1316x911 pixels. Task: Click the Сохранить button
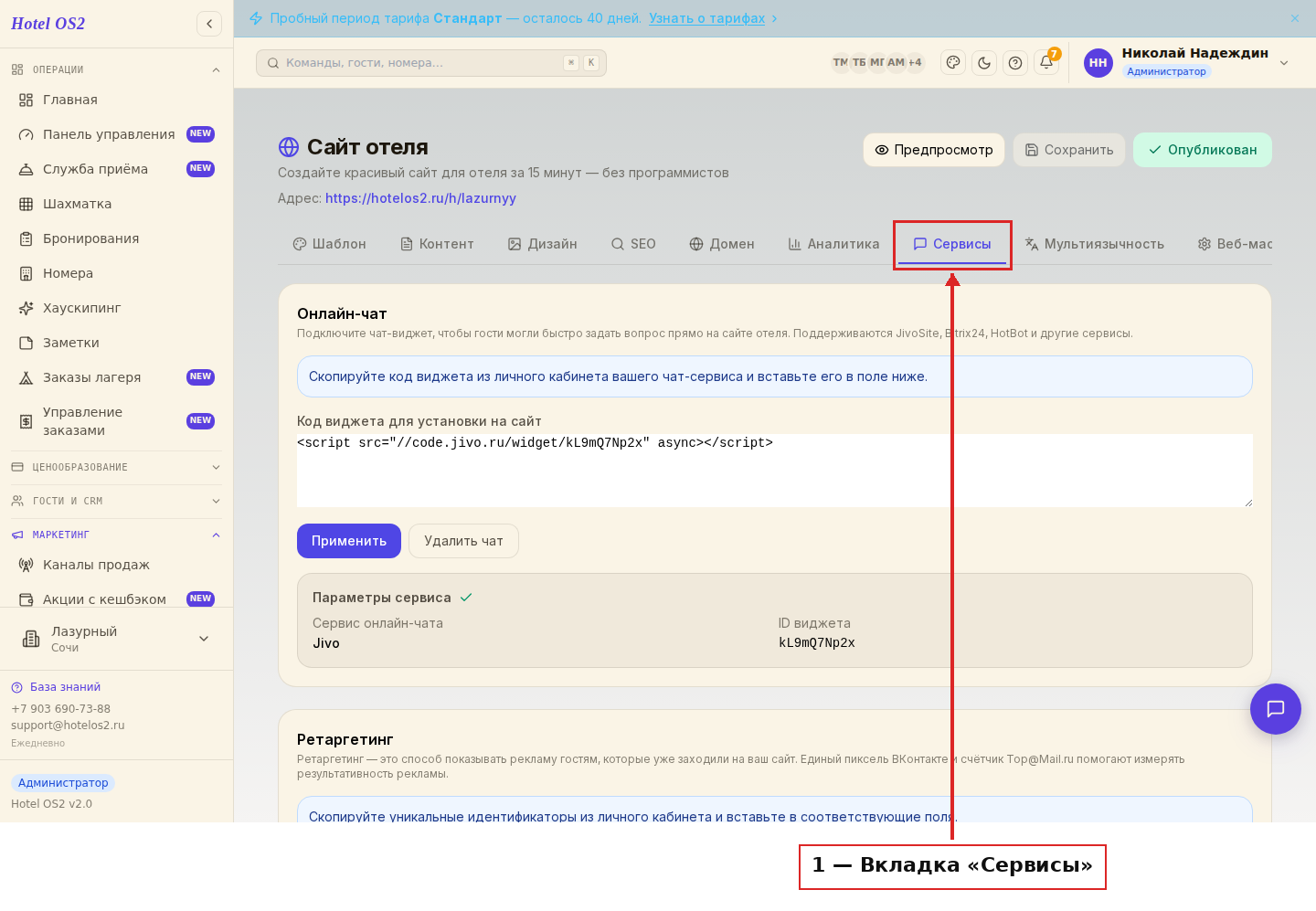[x=1069, y=150]
